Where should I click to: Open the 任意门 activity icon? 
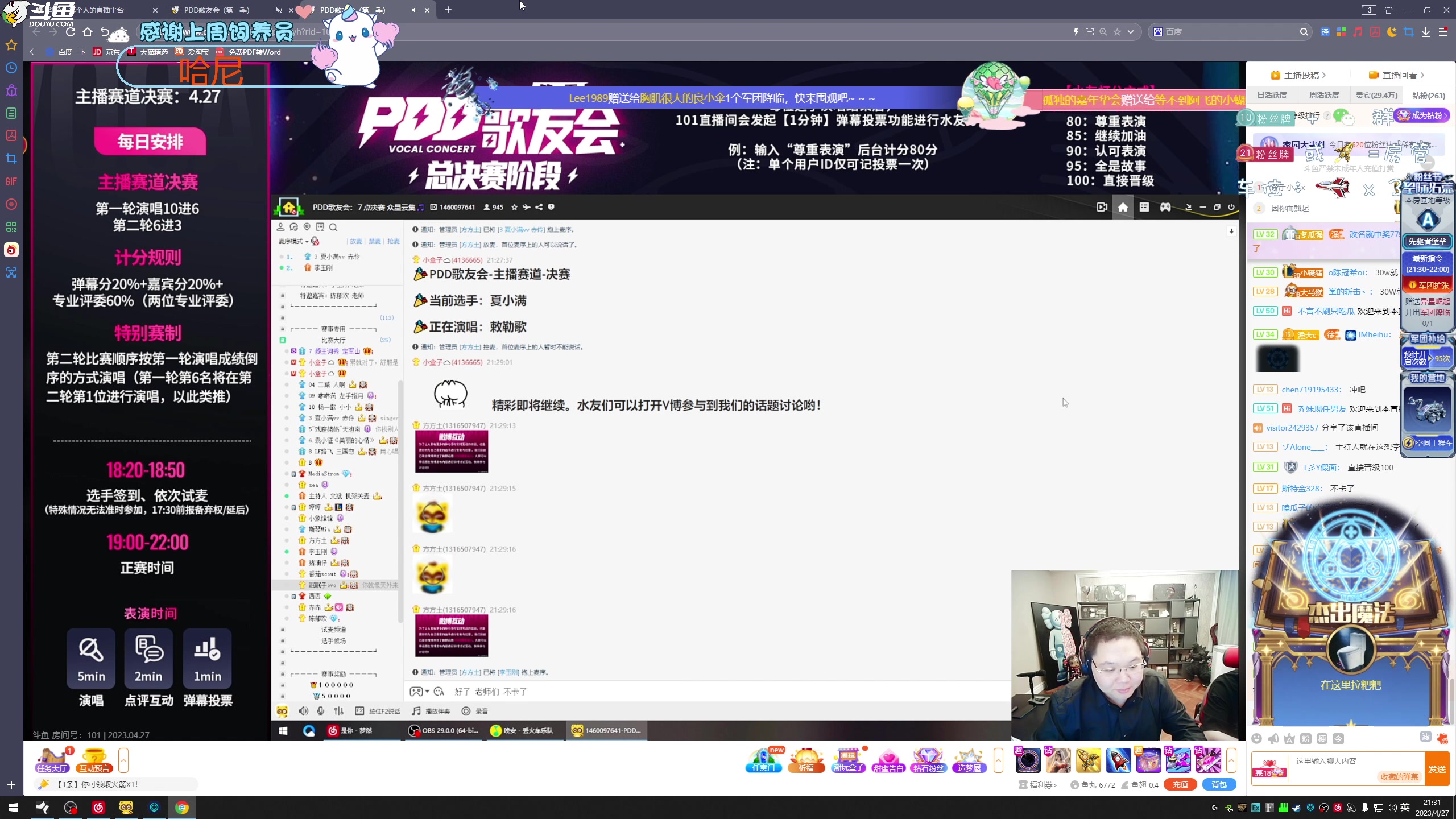[x=764, y=760]
